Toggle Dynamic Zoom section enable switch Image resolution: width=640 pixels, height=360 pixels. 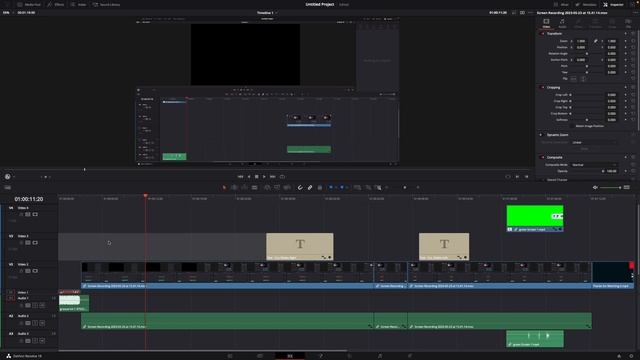[541, 135]
